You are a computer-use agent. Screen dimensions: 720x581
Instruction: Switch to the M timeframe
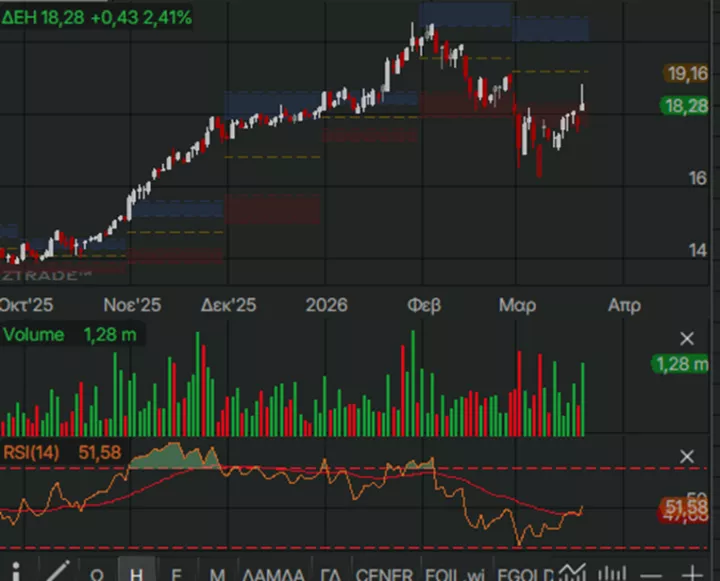tap(216, 574)
